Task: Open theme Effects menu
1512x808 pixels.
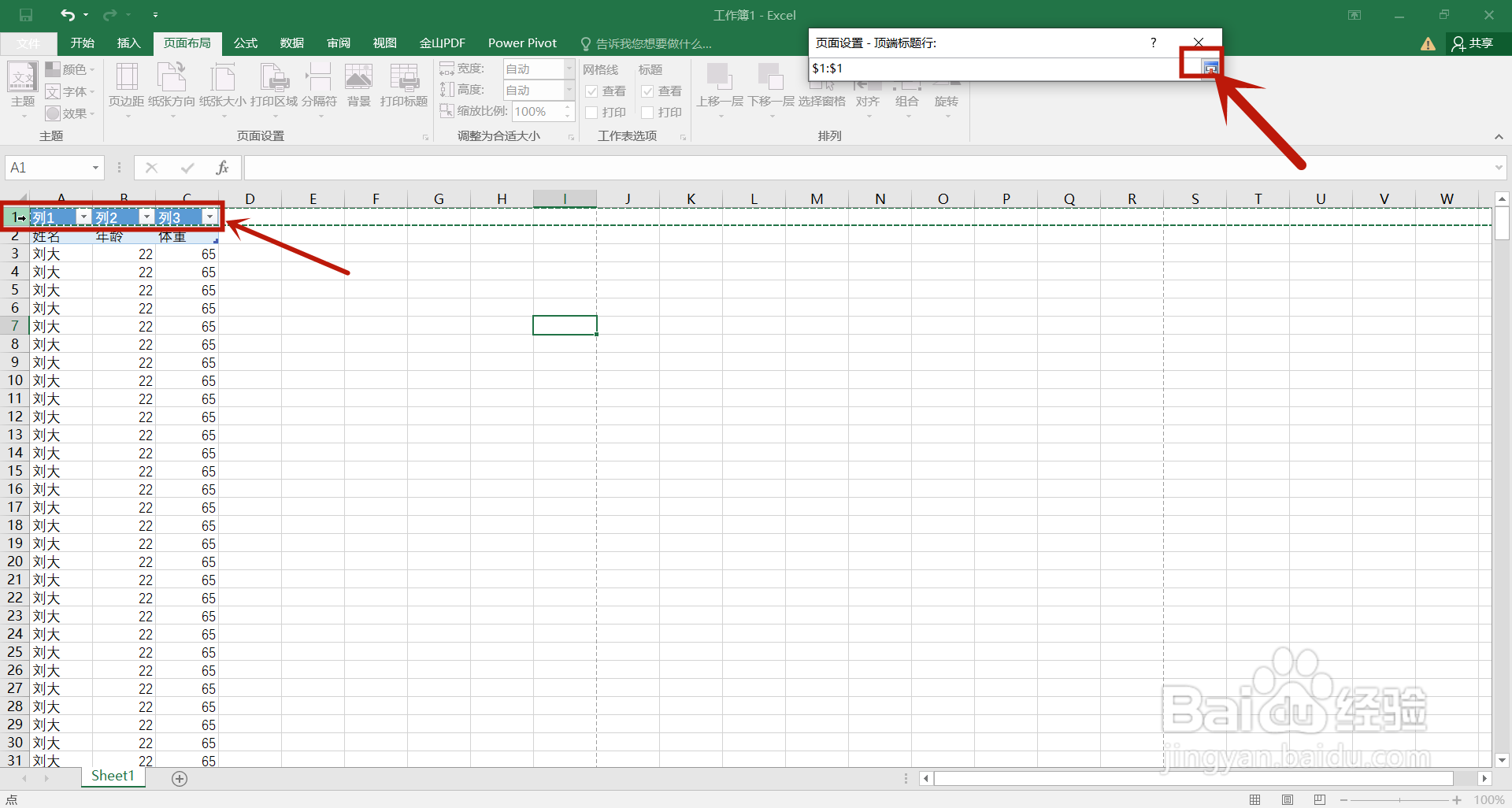Action: click(69, 113)
